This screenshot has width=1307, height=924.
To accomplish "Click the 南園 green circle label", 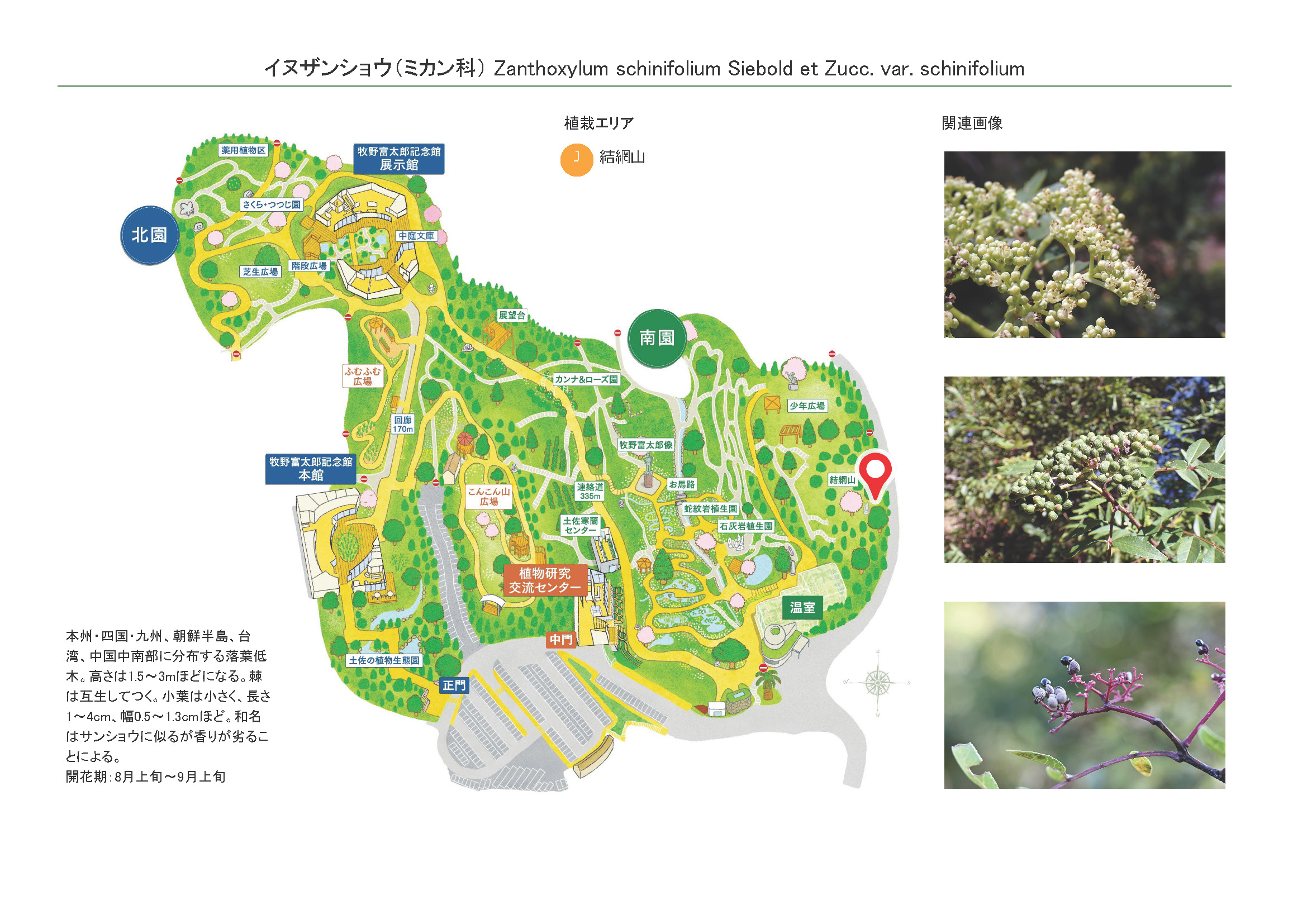I will point(657,338).
